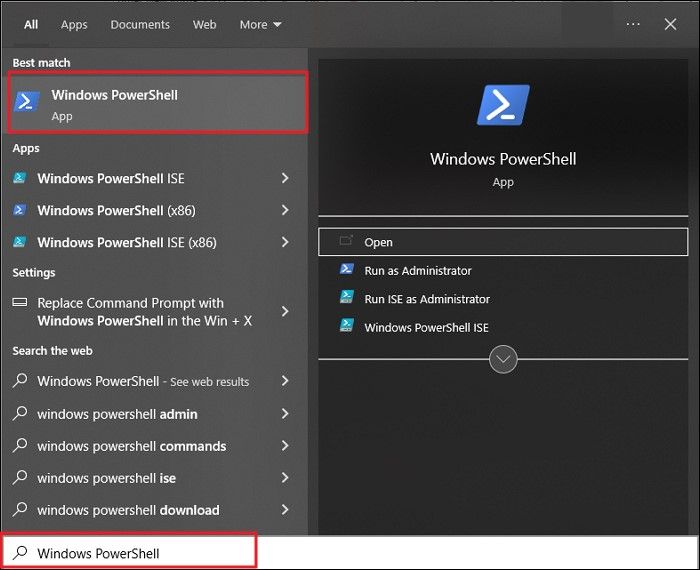Click the magnifier icon beside 'windows powershell ise'
This screenshot has width=700, height=570.
pos(20,478)
